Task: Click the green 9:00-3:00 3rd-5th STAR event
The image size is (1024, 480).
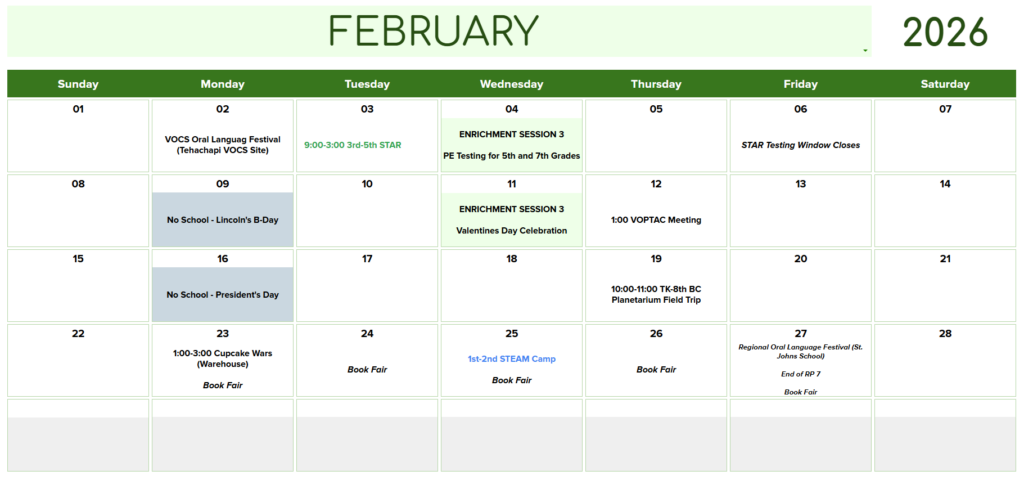Action: [x=352, y=145]
